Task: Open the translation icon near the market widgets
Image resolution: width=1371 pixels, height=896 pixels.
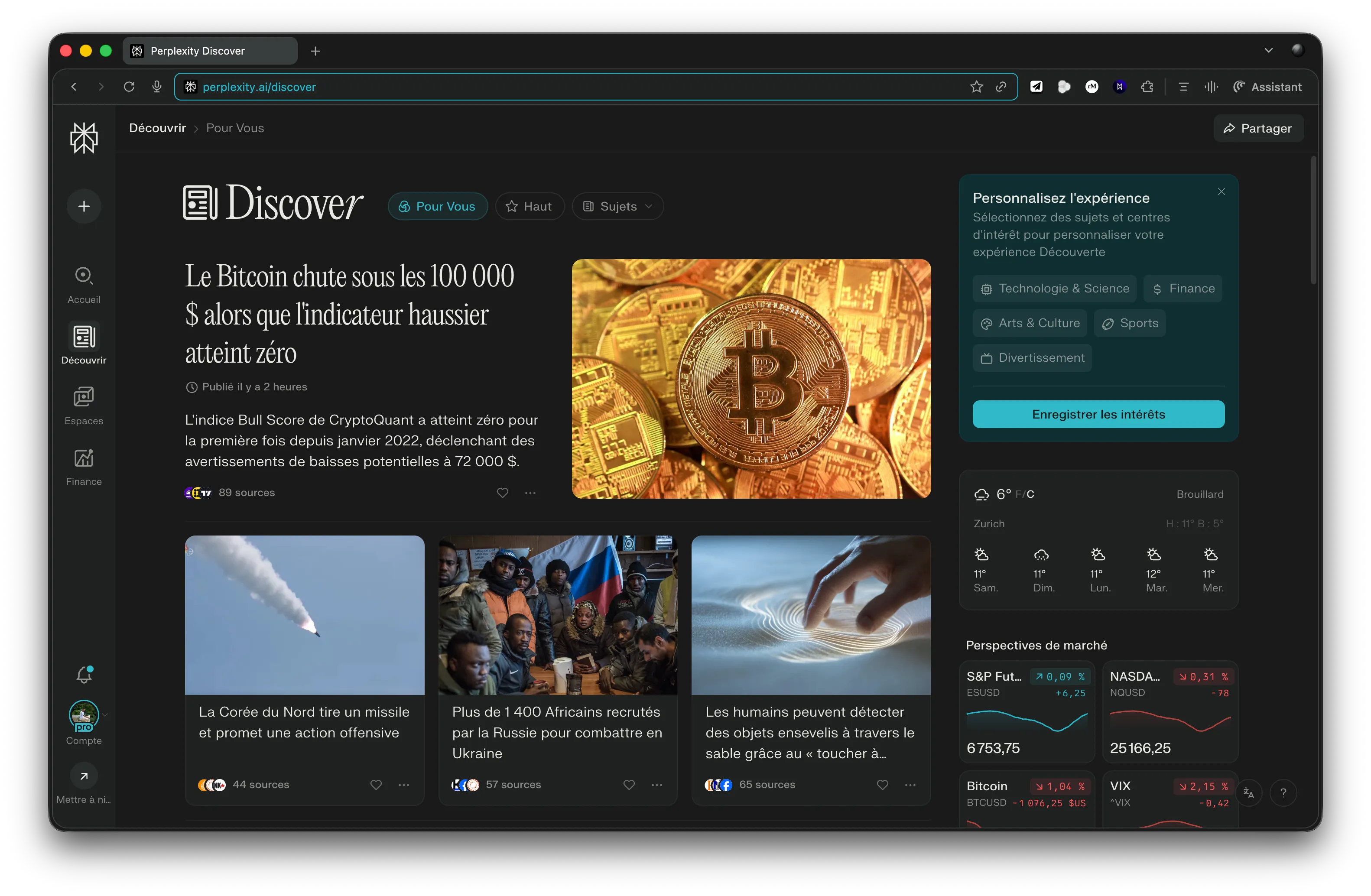Action: click(1249, 793)
